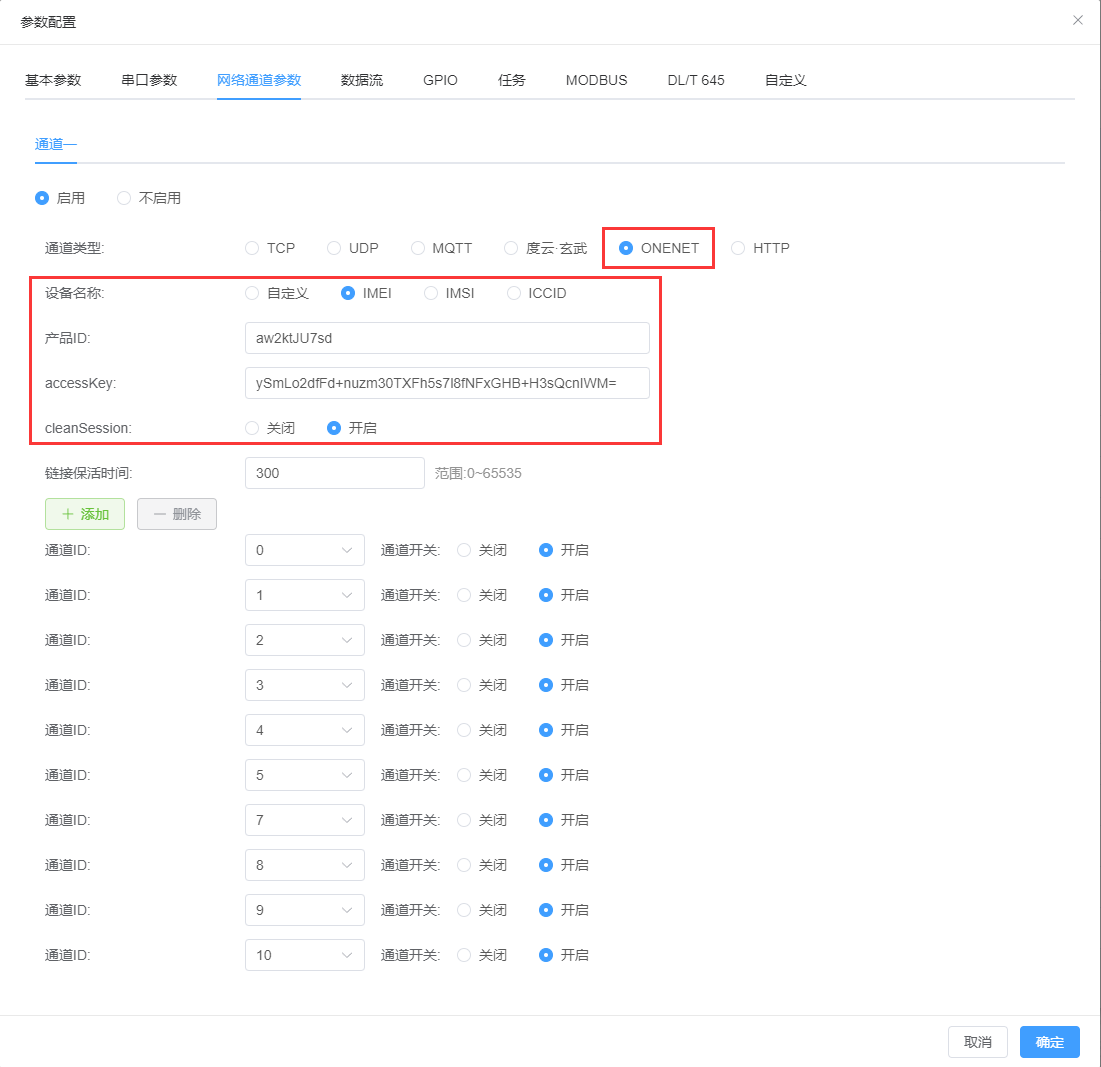Click the minus 删除 button

coord(176,513)
